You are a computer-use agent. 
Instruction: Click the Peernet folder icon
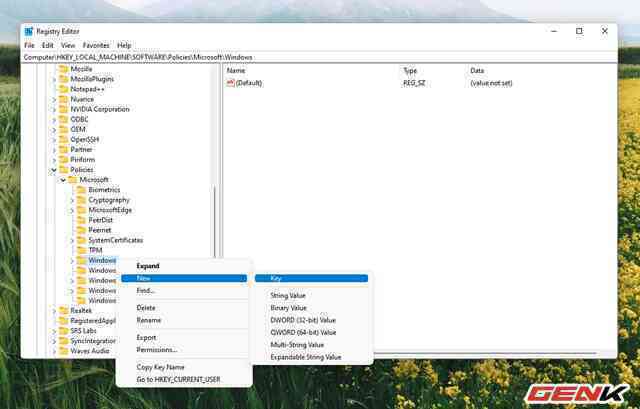tap(82, 230)
